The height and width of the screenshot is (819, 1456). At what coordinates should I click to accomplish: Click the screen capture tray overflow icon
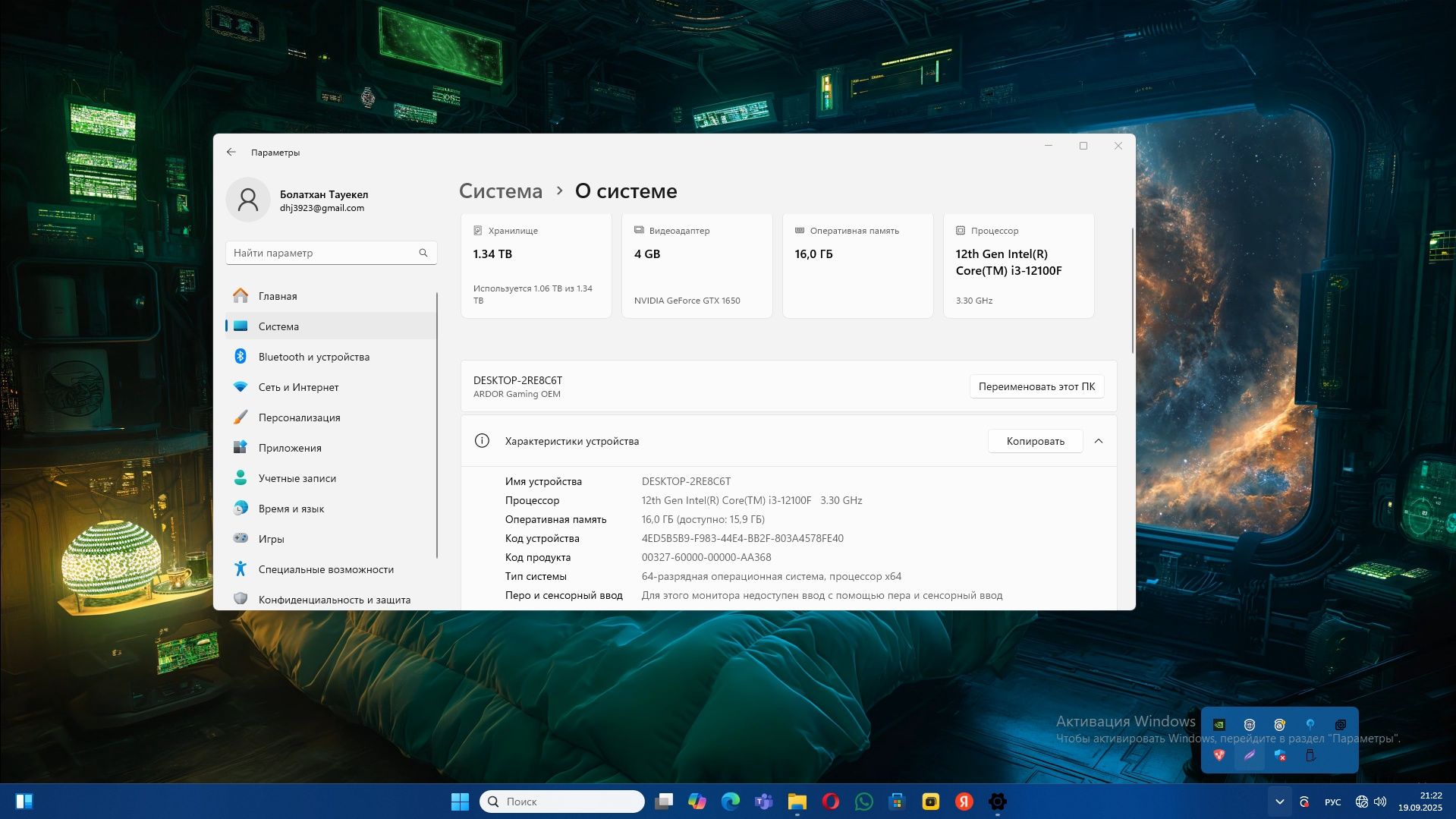pos(1341,725)
